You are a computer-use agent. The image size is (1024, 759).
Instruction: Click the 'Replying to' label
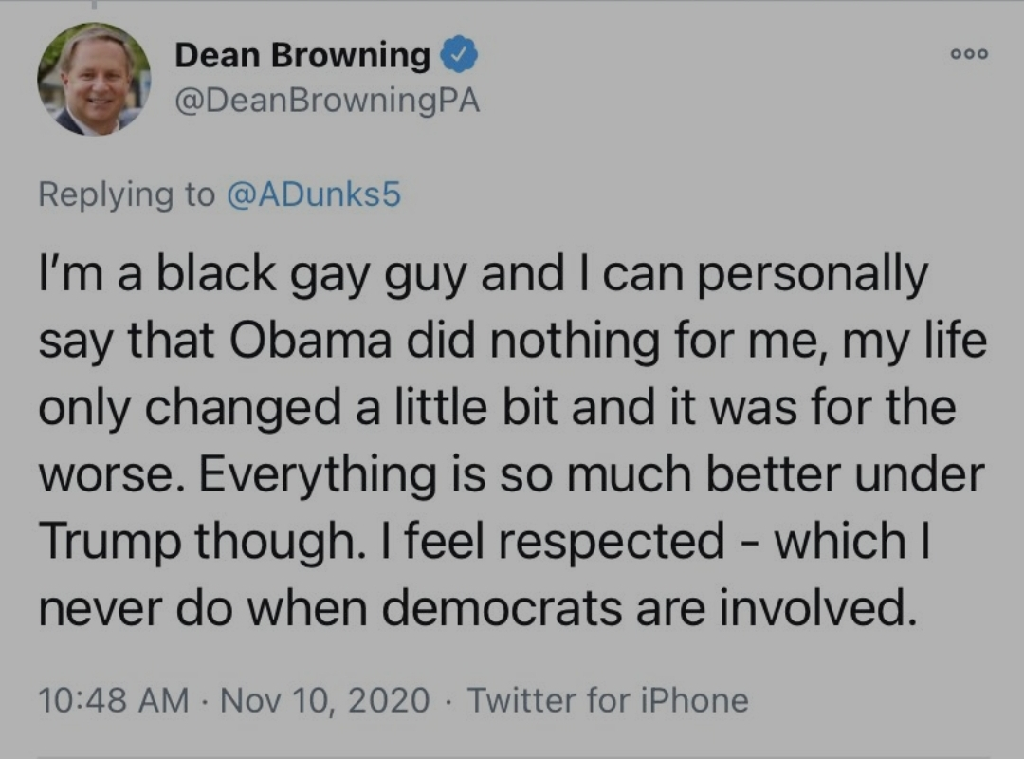[x=126, y=195]
